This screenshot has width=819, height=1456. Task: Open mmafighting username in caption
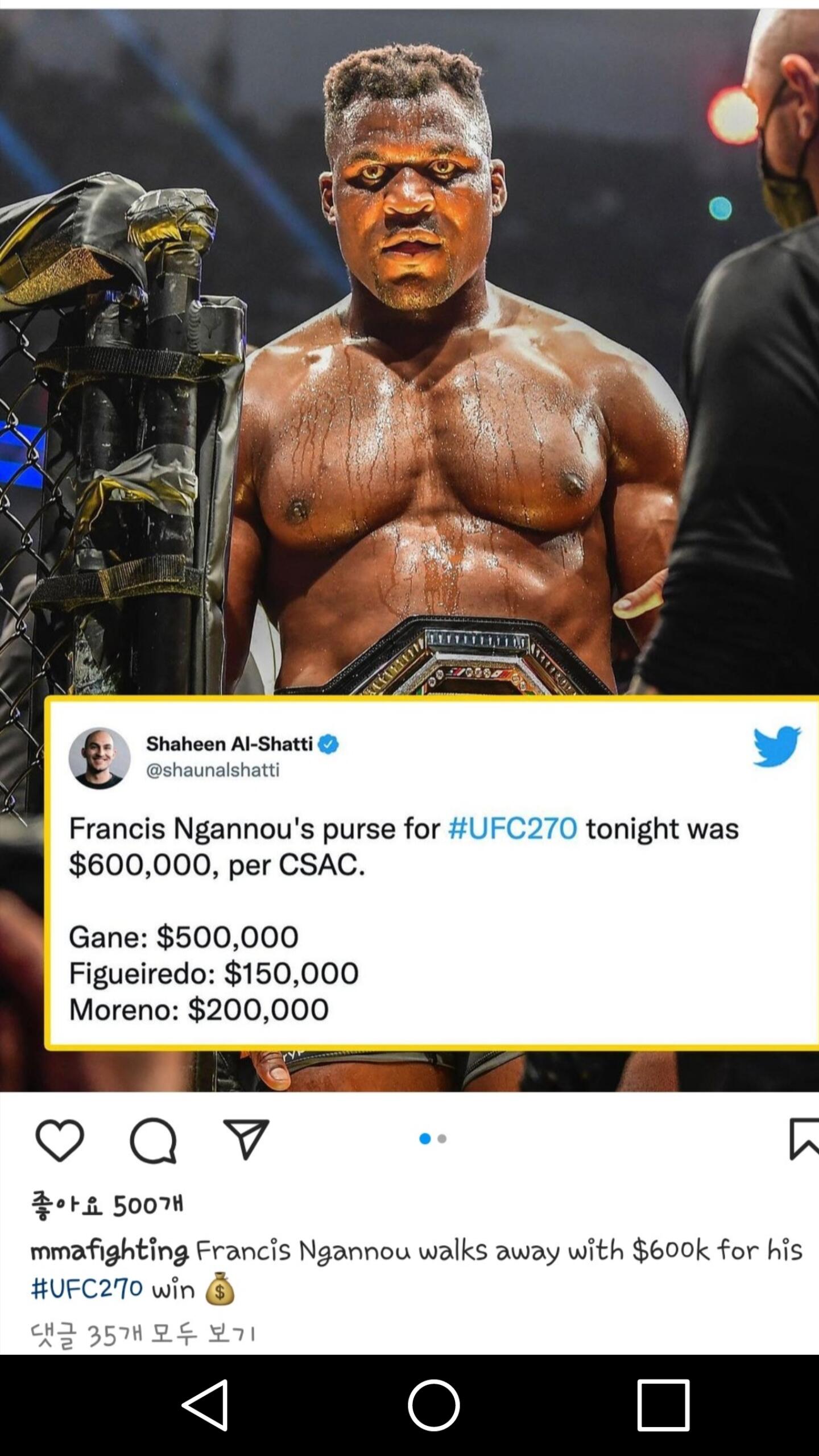[109, 1252]
